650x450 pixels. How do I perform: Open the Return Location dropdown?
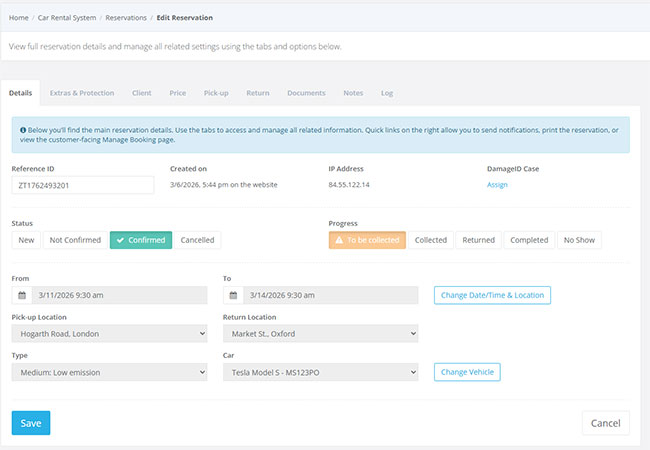point(320,334)
